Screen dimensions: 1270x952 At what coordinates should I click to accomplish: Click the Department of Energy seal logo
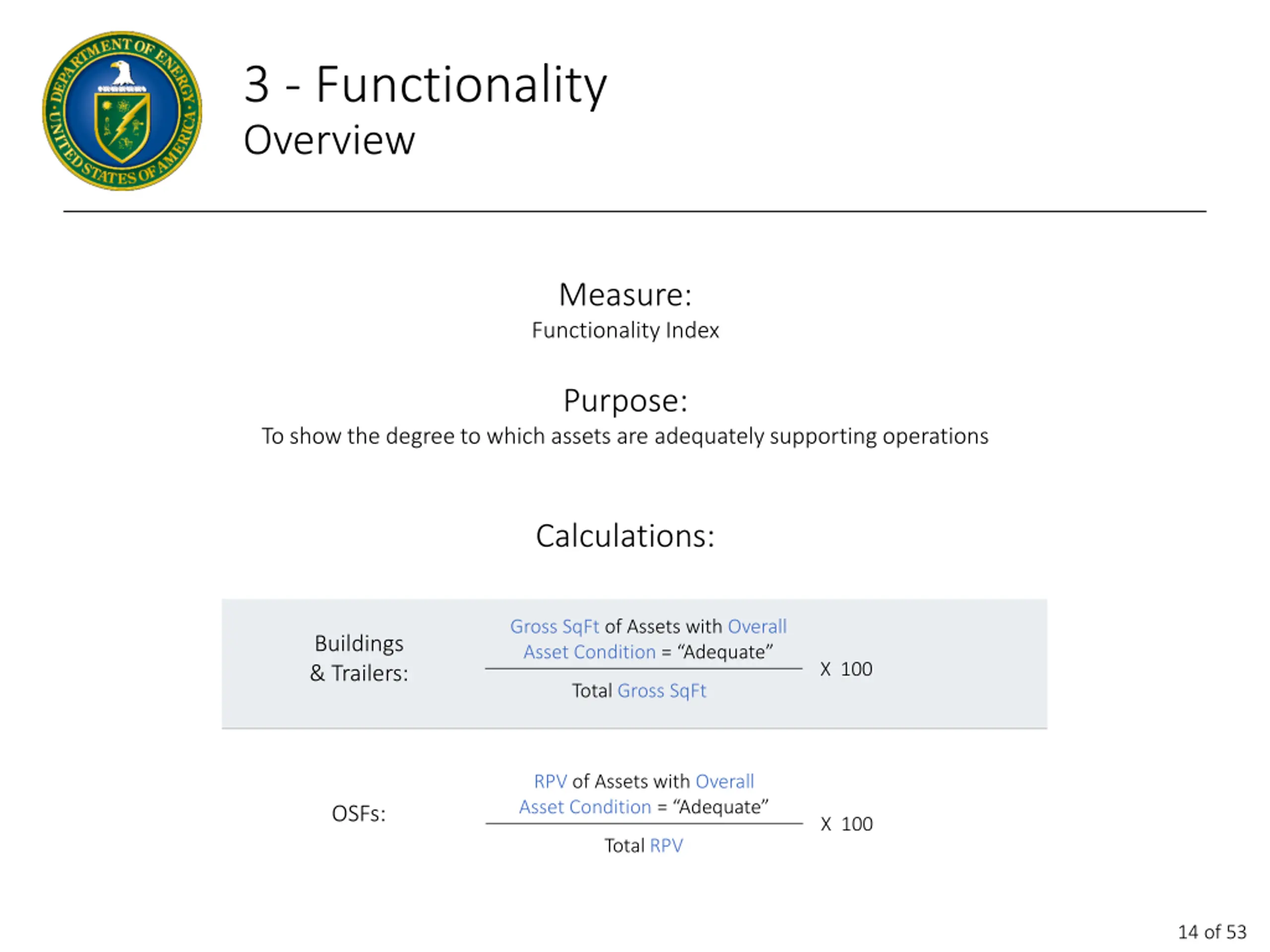[123, 111]
